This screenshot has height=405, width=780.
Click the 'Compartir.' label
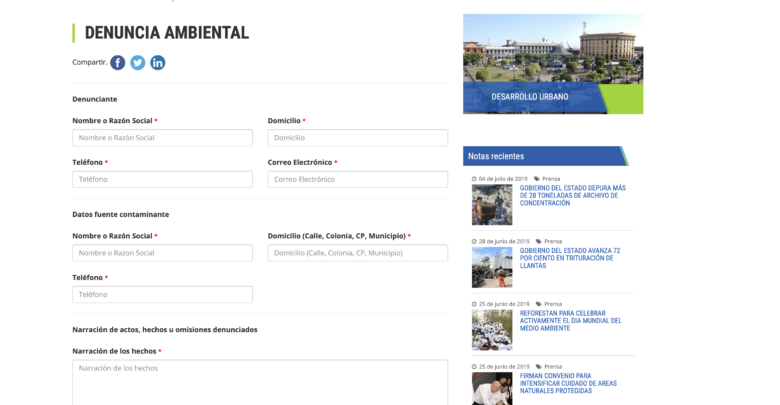tap(90, 62)
